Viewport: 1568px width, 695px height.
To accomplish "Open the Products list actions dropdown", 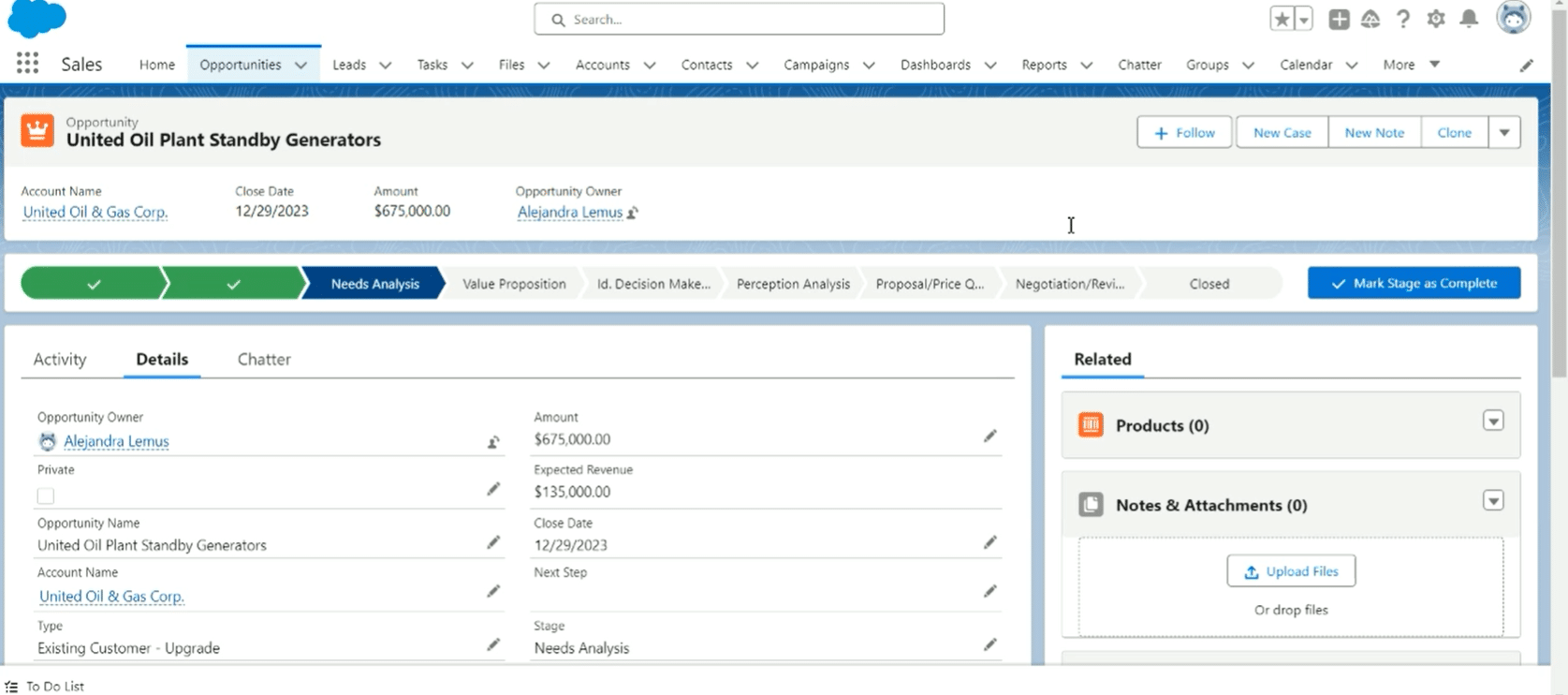I will coord(1493,421).
